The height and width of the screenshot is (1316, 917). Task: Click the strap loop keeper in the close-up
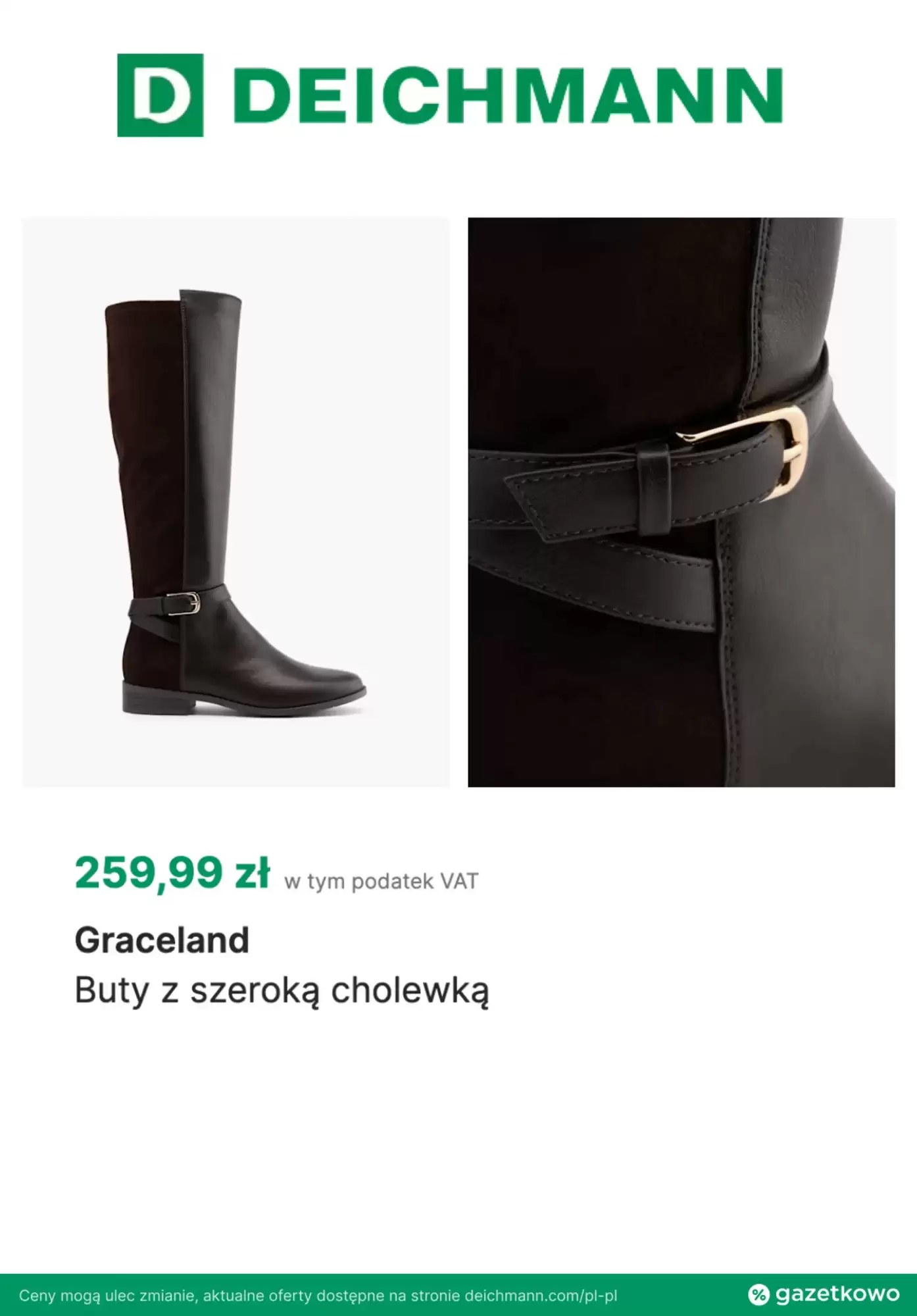tap(653, 490)
